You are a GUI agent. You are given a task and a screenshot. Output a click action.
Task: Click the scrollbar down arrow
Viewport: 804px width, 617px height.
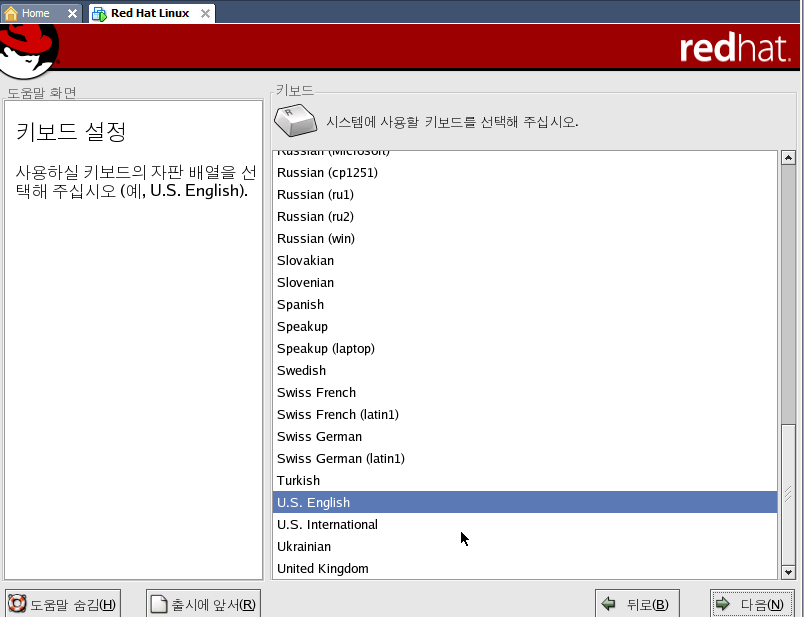pyautogui.click(x=788, y=572)
